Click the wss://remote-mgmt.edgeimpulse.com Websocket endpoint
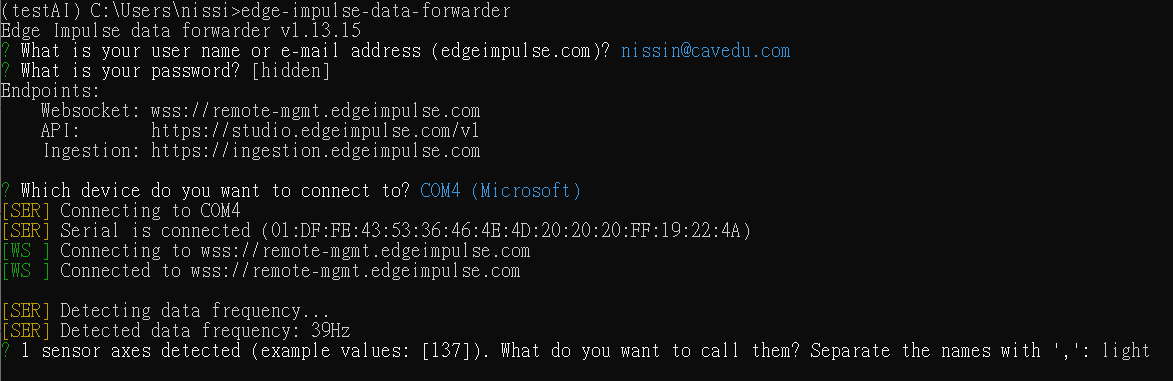This screenshot has height=381, width=1173. coord(315,112)
